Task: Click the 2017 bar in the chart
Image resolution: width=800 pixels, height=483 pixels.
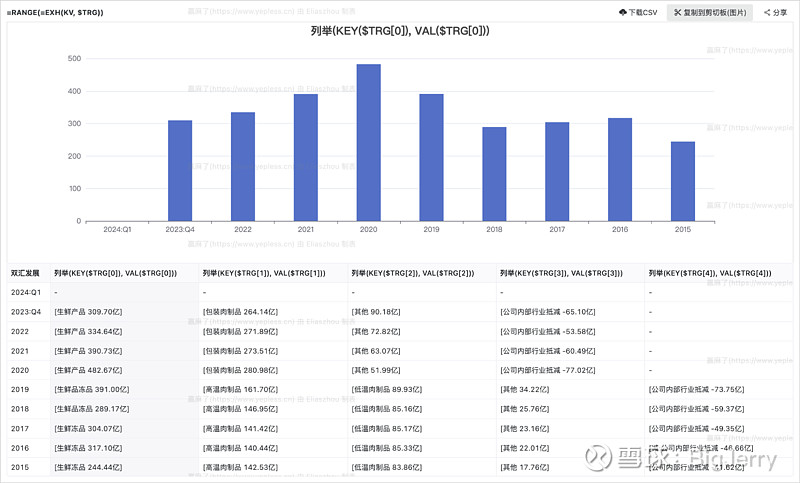Action: pos(557,171)
